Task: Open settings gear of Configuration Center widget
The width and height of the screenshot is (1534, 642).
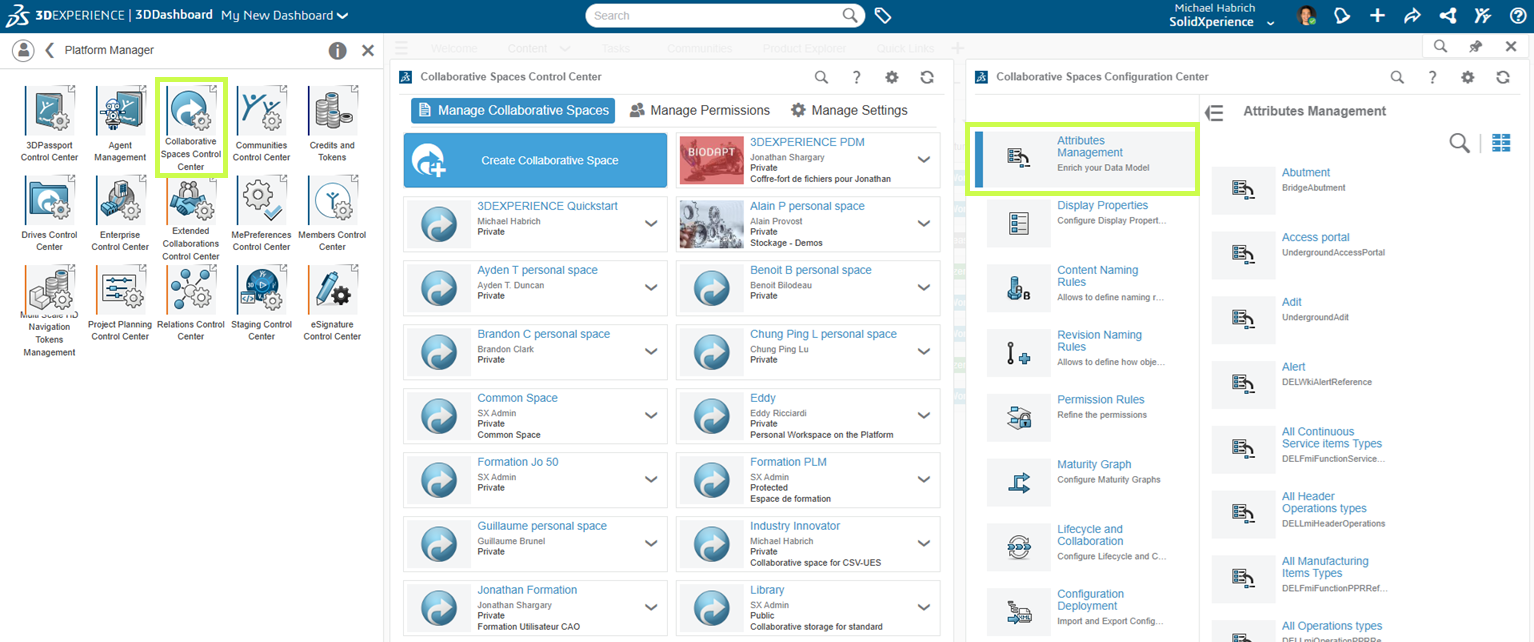Action: (1467, 77)
